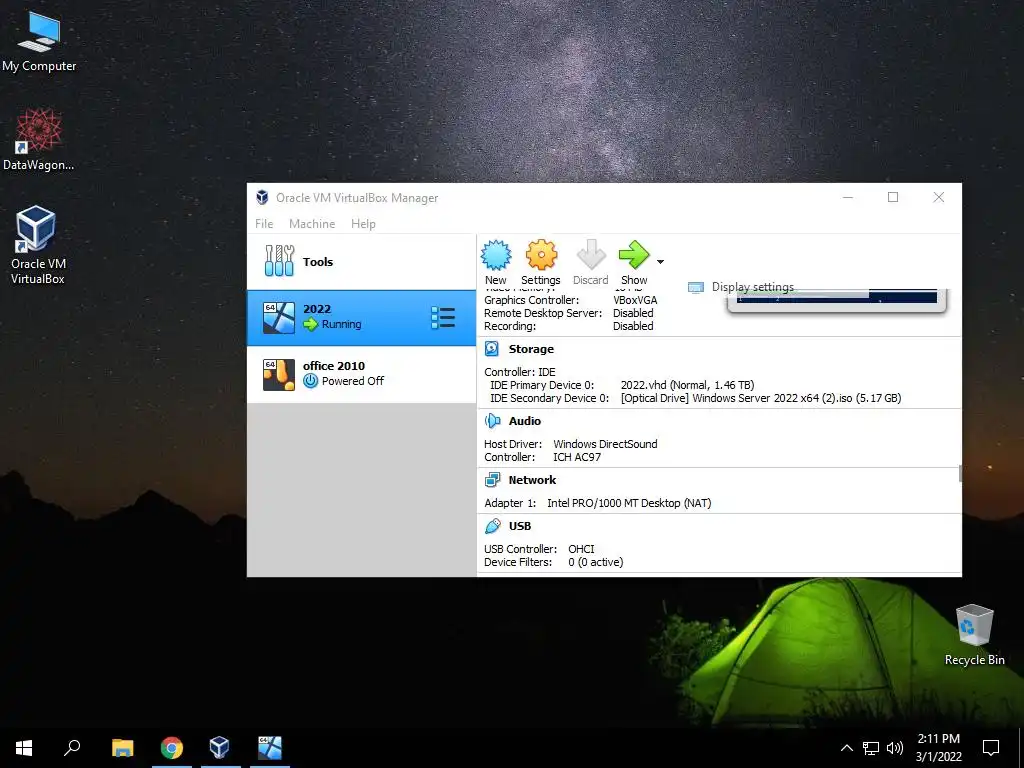Viewport: 1024px width, 768px height.
Task: Open Oracle VM VirtualBox desktop shortcut
Action: (37, 245)
